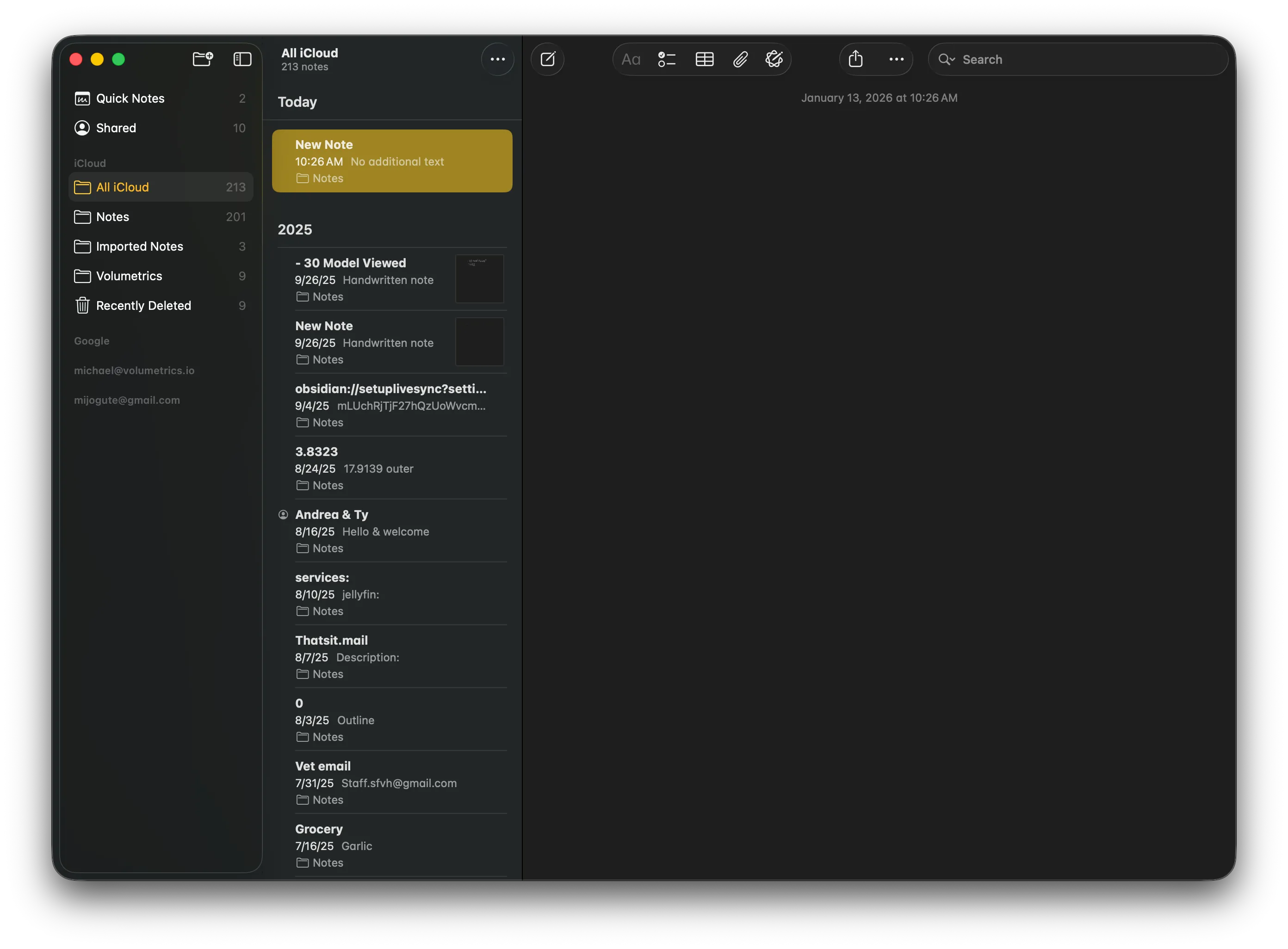Create a new folder

point(202,59)
